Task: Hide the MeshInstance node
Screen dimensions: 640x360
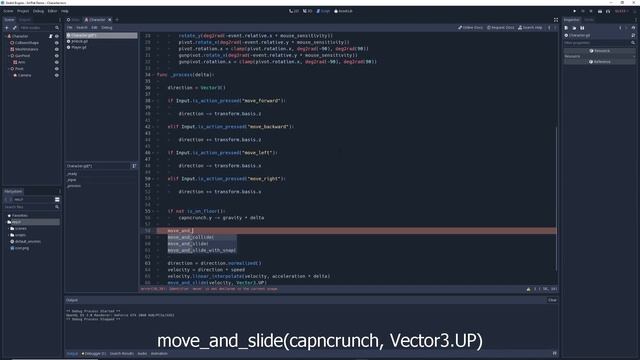Action: tap(57, 49)
